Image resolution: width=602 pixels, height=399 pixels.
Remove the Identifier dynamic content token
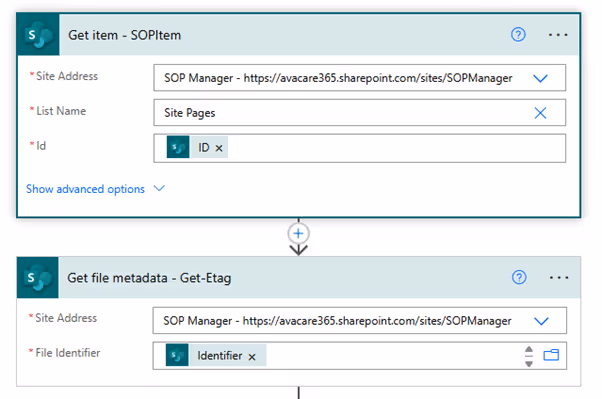point(252,357)
